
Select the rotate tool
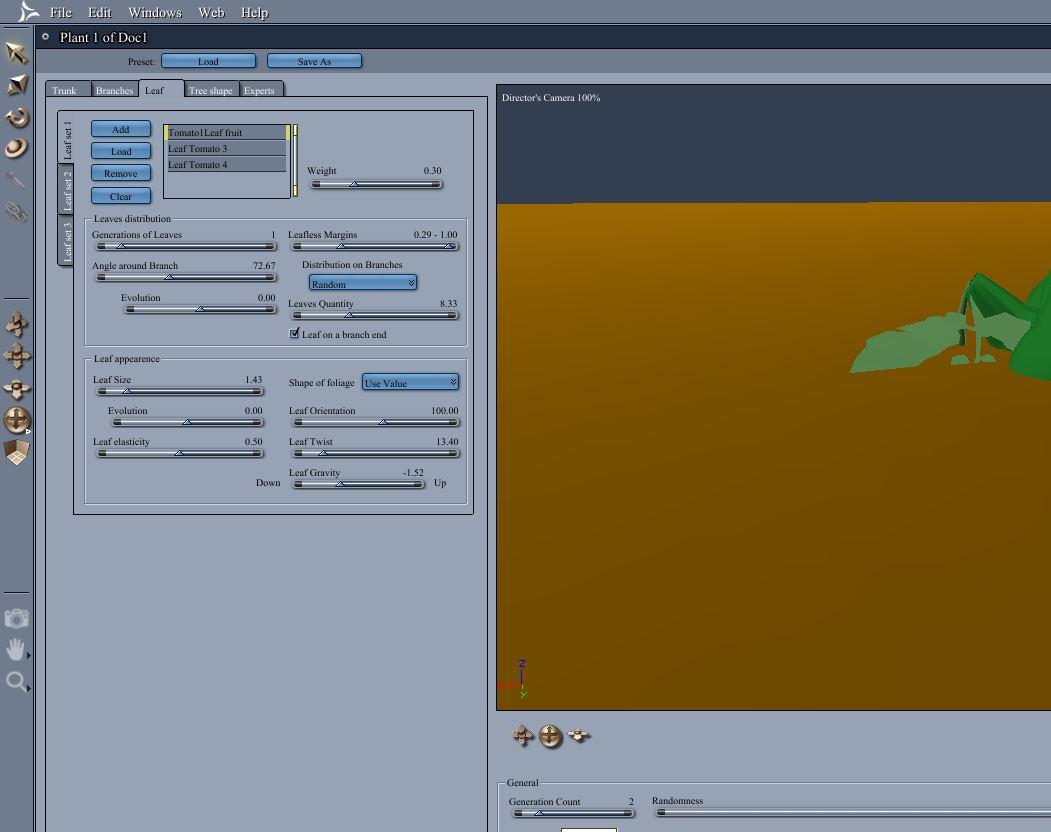pos(16,117)
